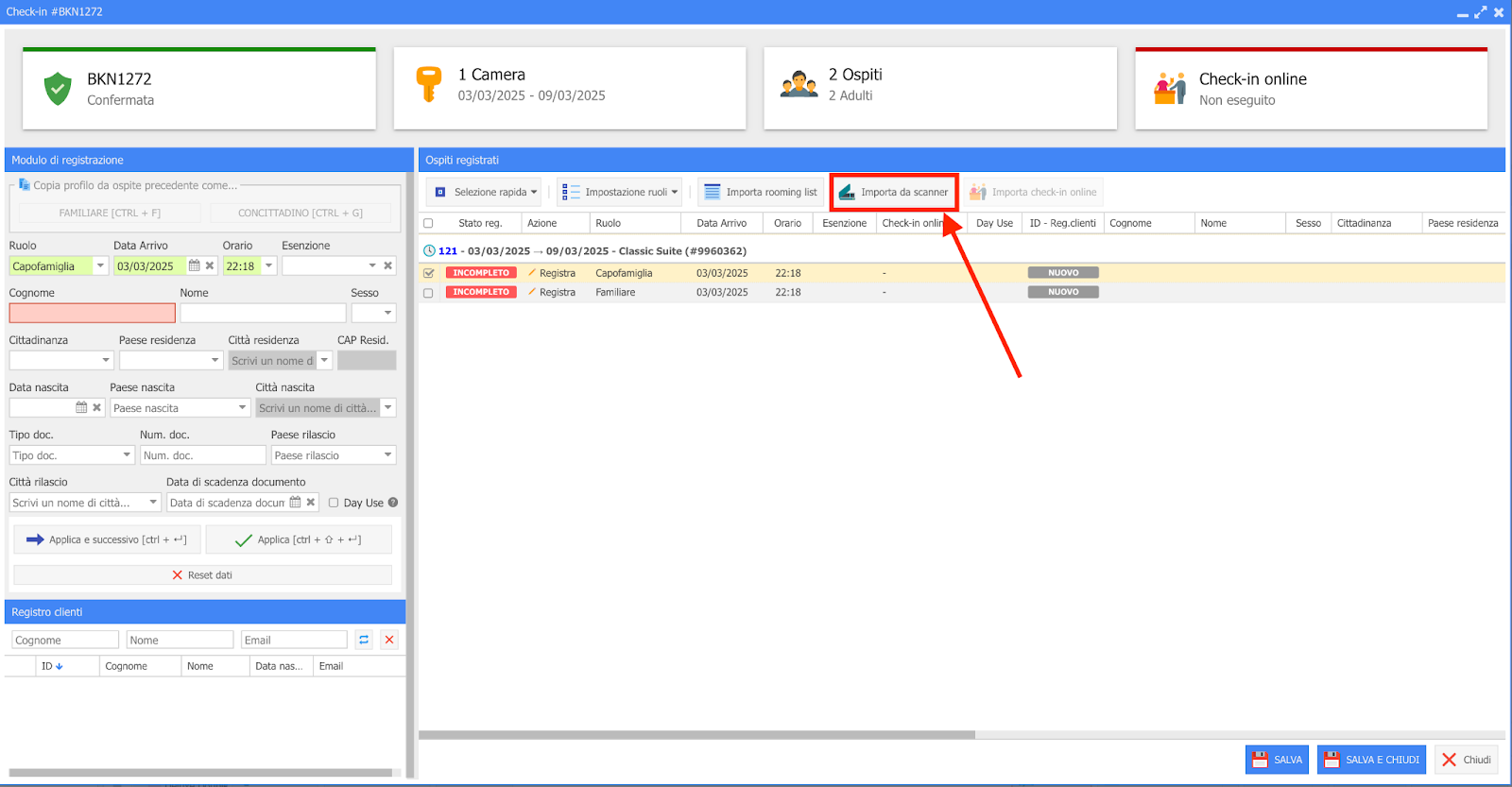Click the refresh icon in Registro clienti
The width and height of the screenshot is (1512, 787).
[364, 641]
